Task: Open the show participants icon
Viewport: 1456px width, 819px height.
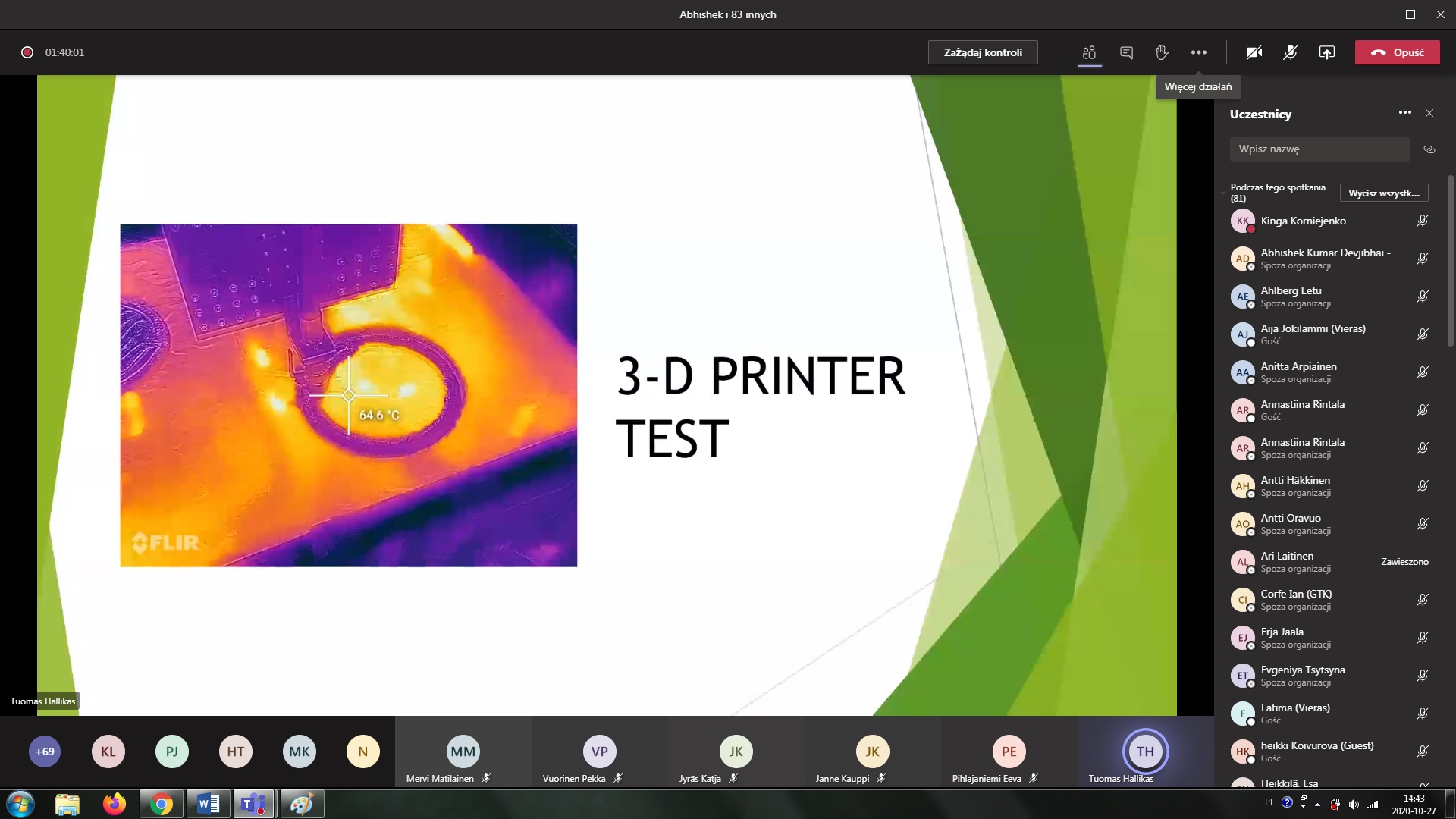Action: click(x=1090, y=52)
